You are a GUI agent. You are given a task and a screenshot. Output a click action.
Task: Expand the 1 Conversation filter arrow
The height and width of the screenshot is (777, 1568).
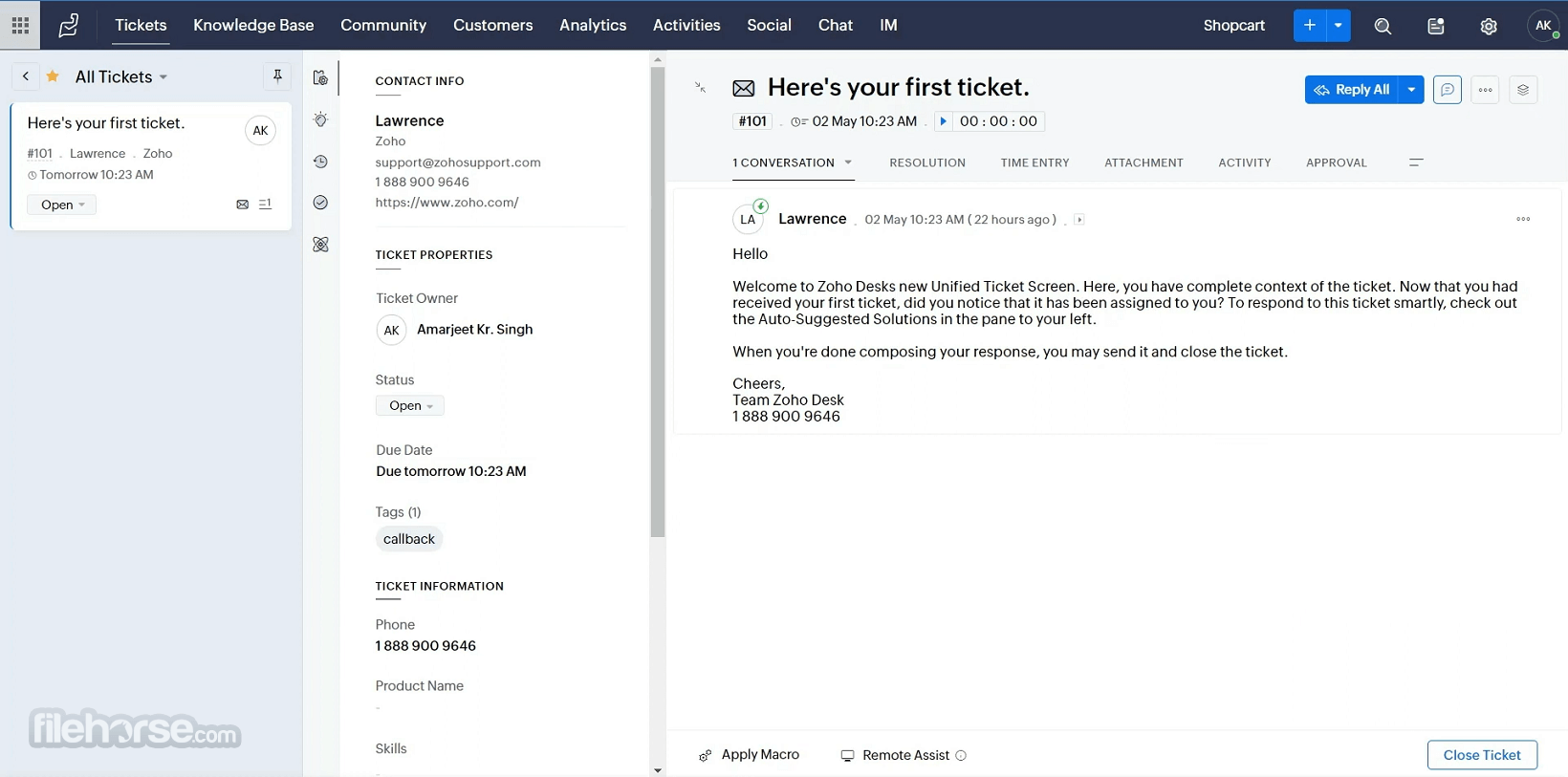pos(848,162)
